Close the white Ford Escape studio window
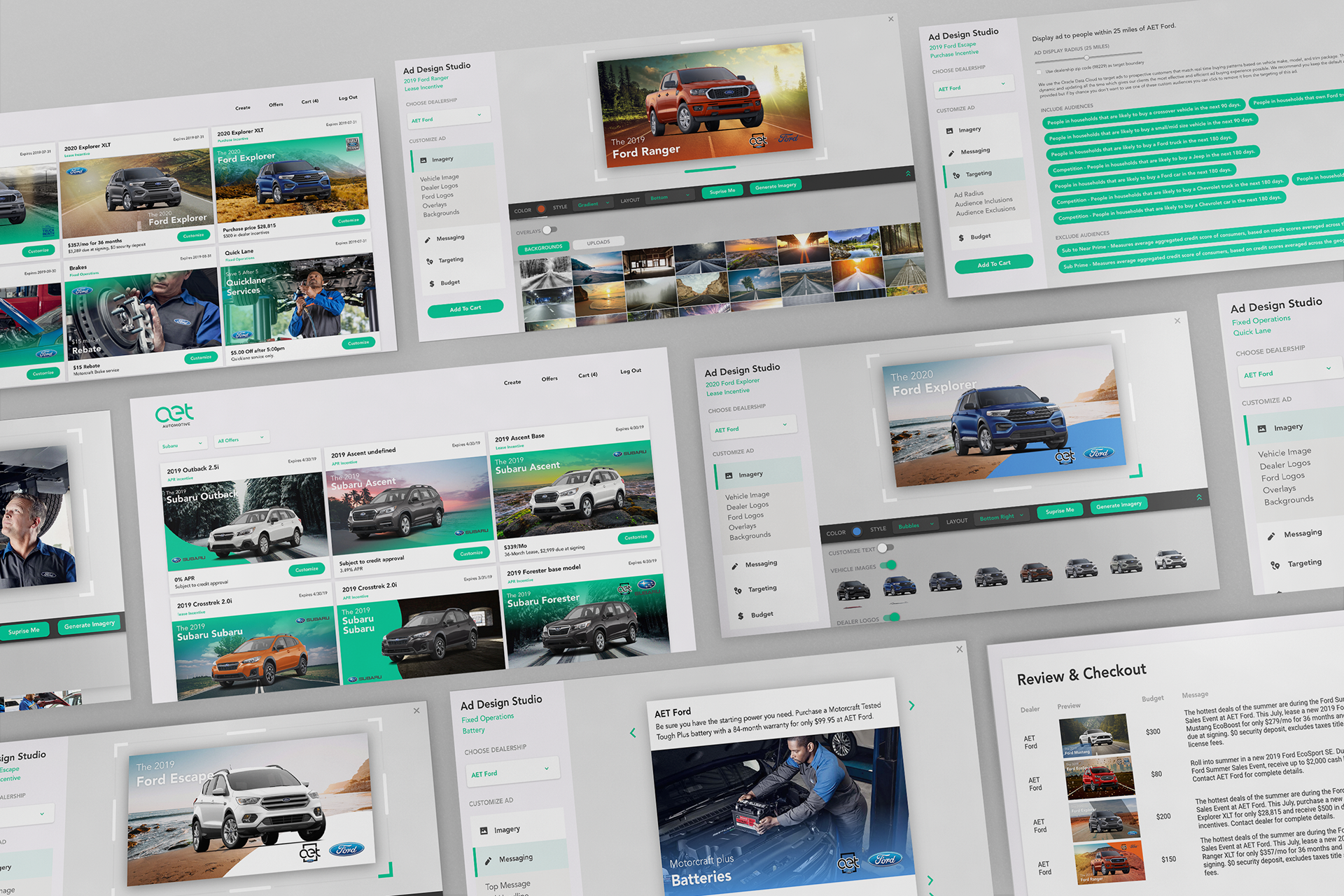The height and width of the screenshot is (896, 1344). click(416, 710)
